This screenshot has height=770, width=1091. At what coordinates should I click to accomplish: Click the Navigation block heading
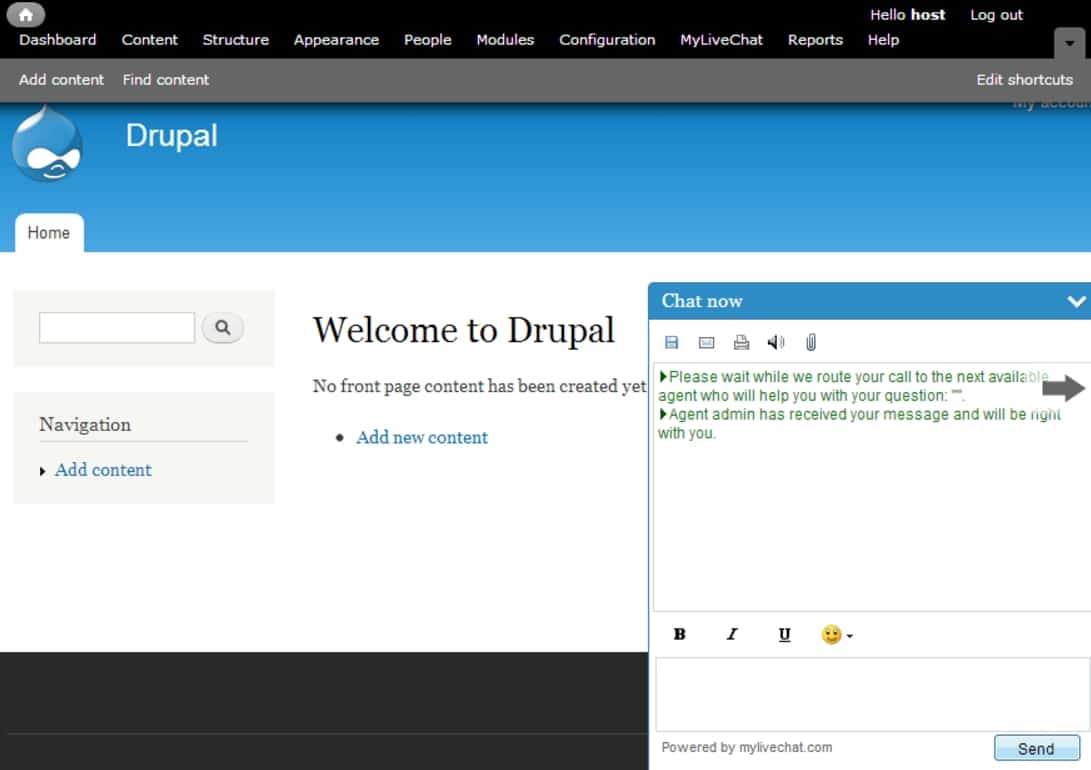click(x=85, y=424)
